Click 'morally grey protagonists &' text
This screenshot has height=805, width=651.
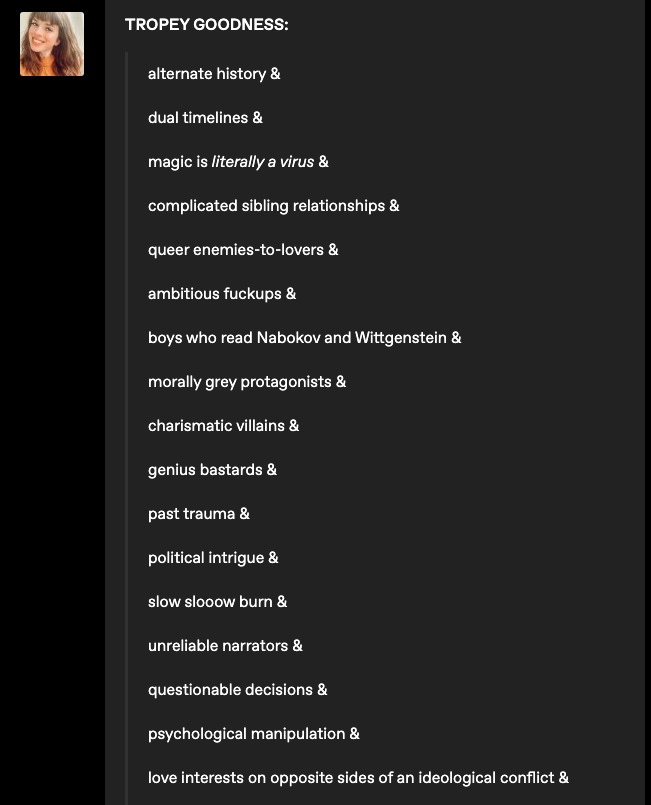pos(247,382)
